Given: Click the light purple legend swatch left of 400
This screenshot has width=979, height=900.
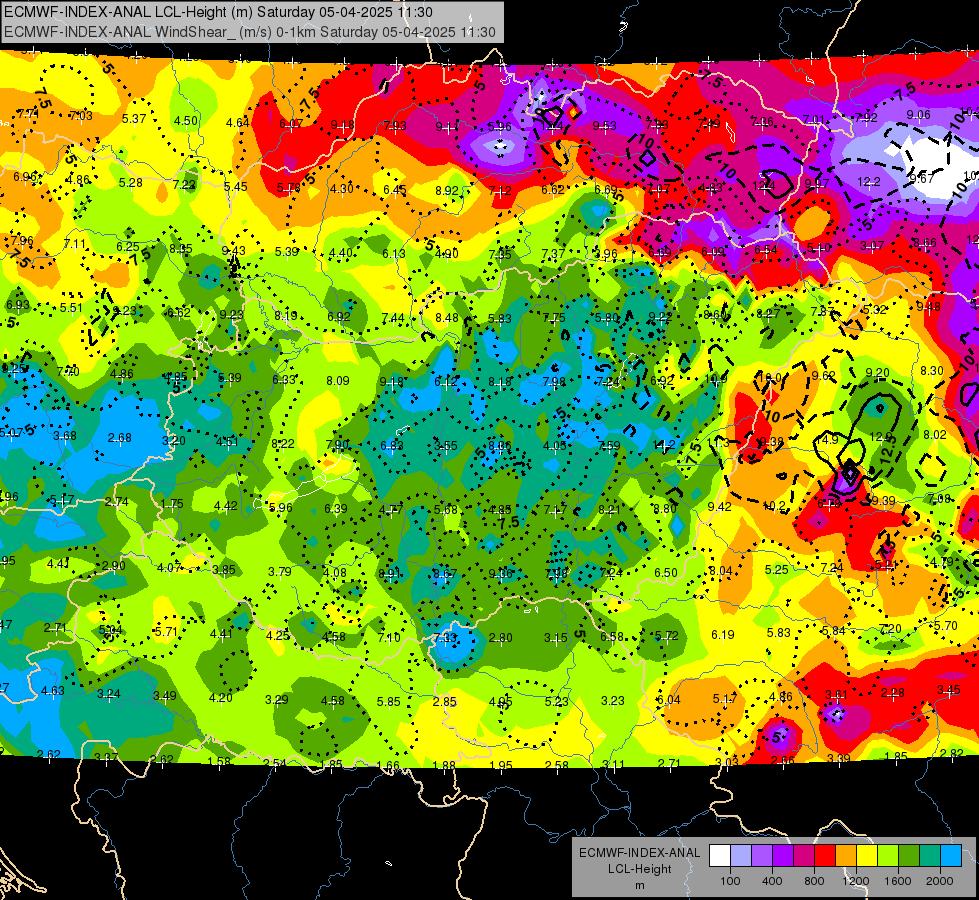Looking at the screenshot, I should coord(762,856).
